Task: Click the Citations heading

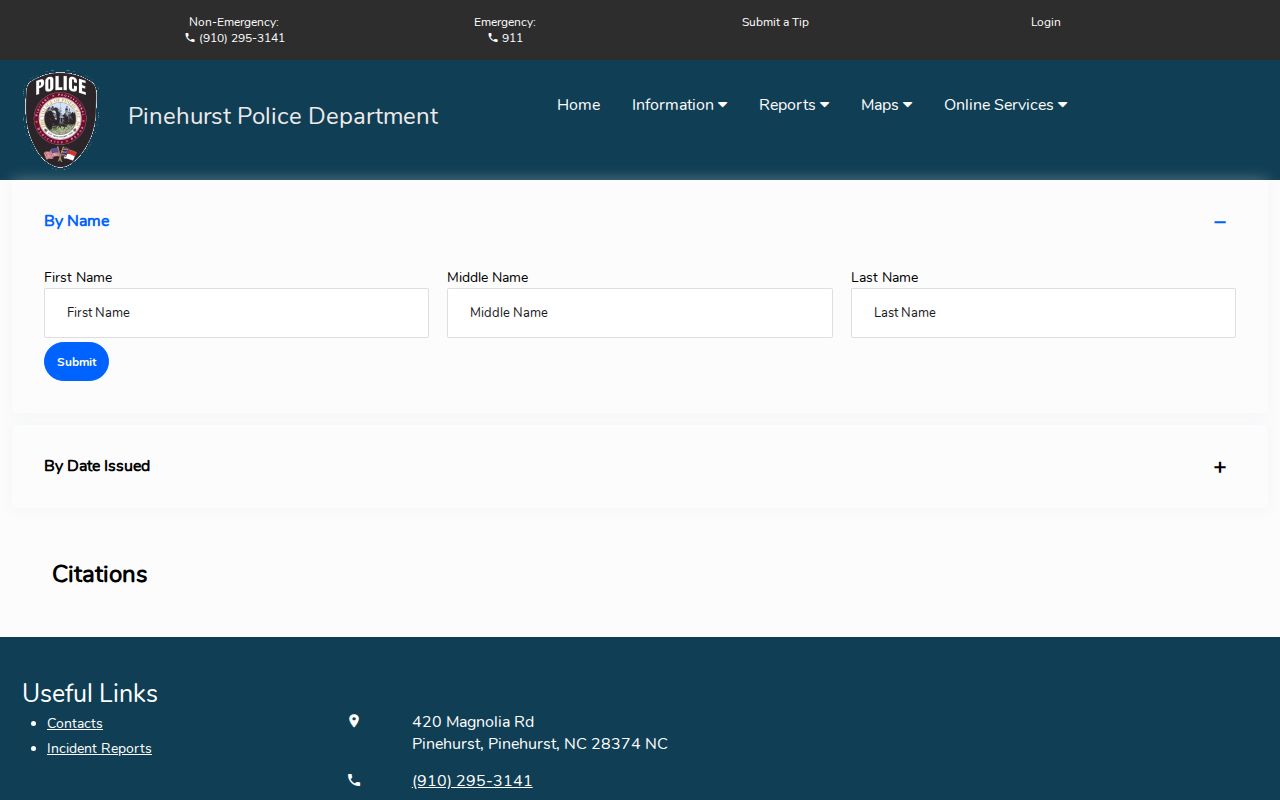Action: coord(100,574)
